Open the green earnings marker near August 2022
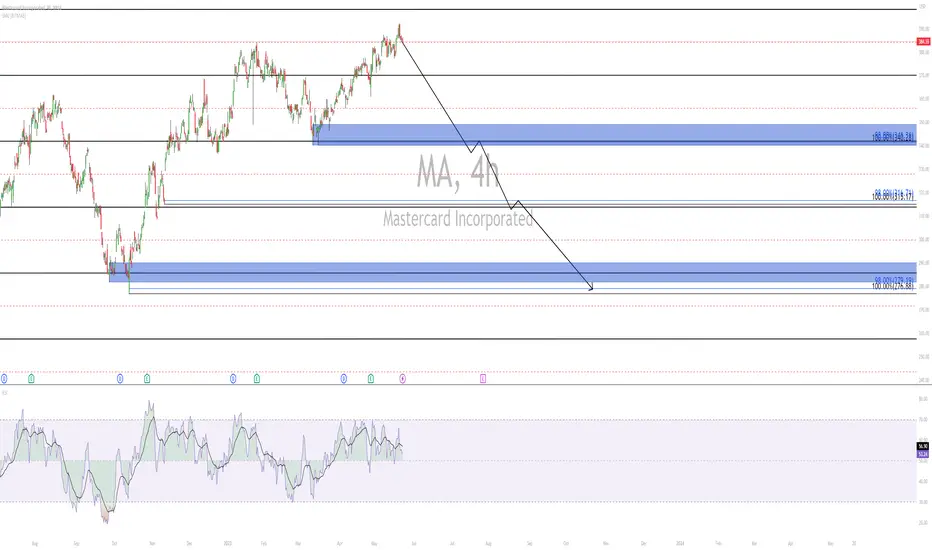This screenshot has height=550, width=932. click(31, 378)
